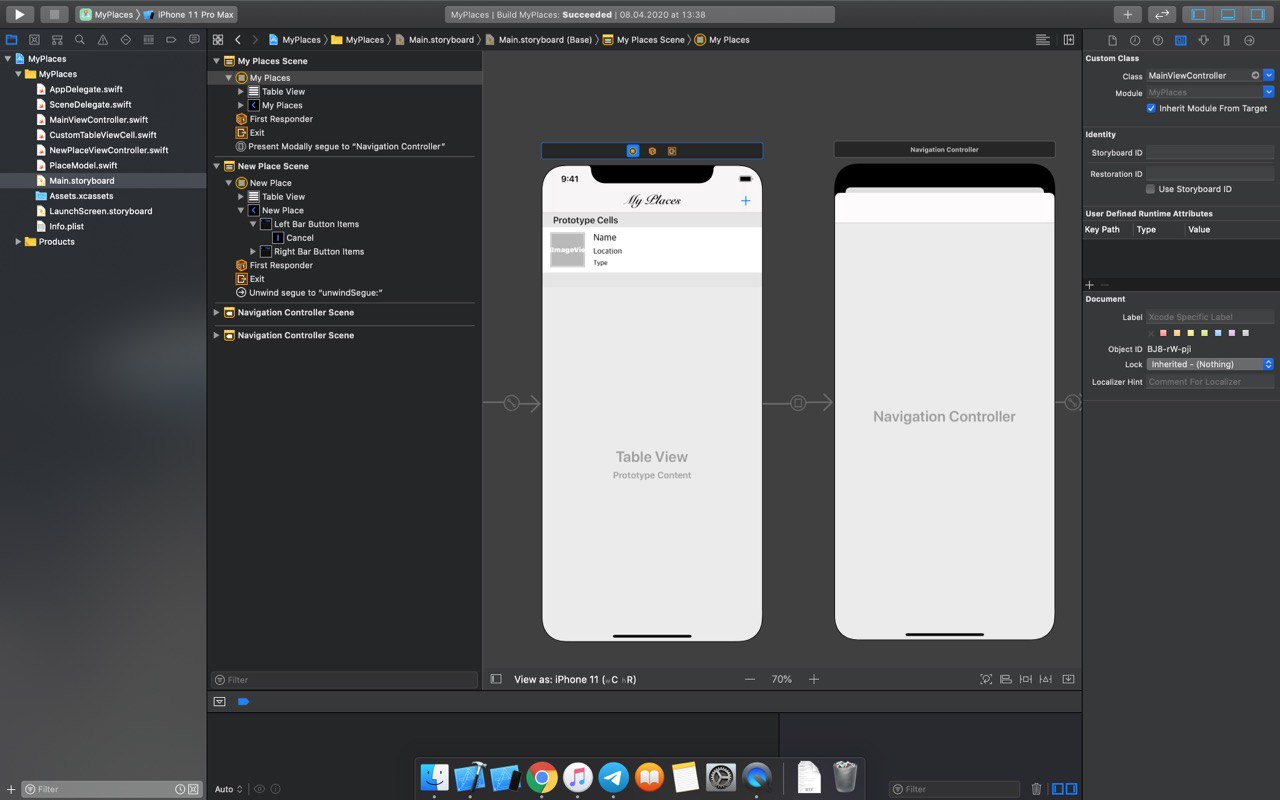The height and width of the screenshot is (800, 1280).
Task: Click the related items grid icon
Action: pos(218,40)
